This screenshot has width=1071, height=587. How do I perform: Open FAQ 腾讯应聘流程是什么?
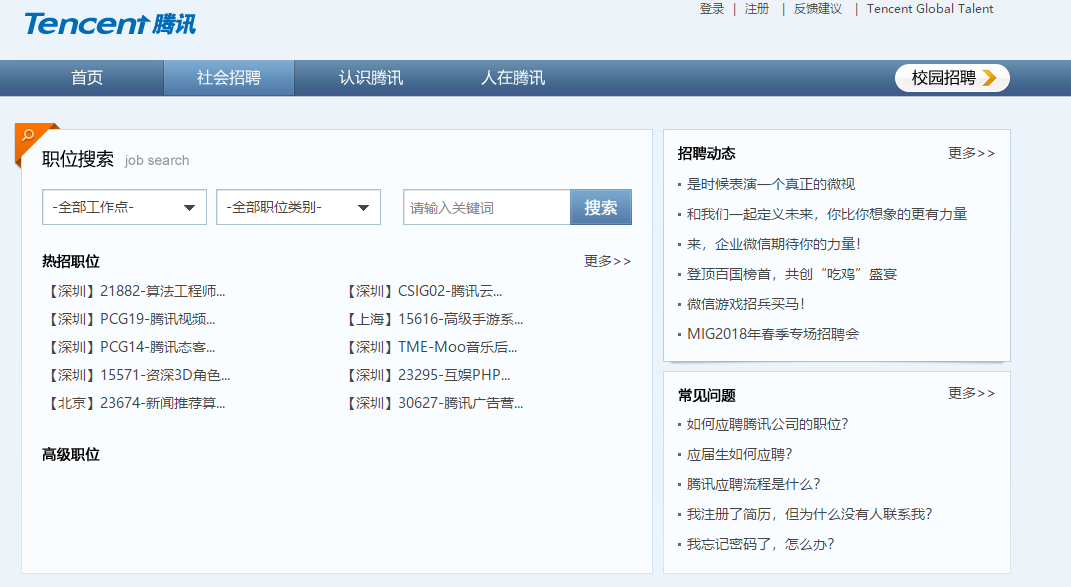[x=753, y=484]
